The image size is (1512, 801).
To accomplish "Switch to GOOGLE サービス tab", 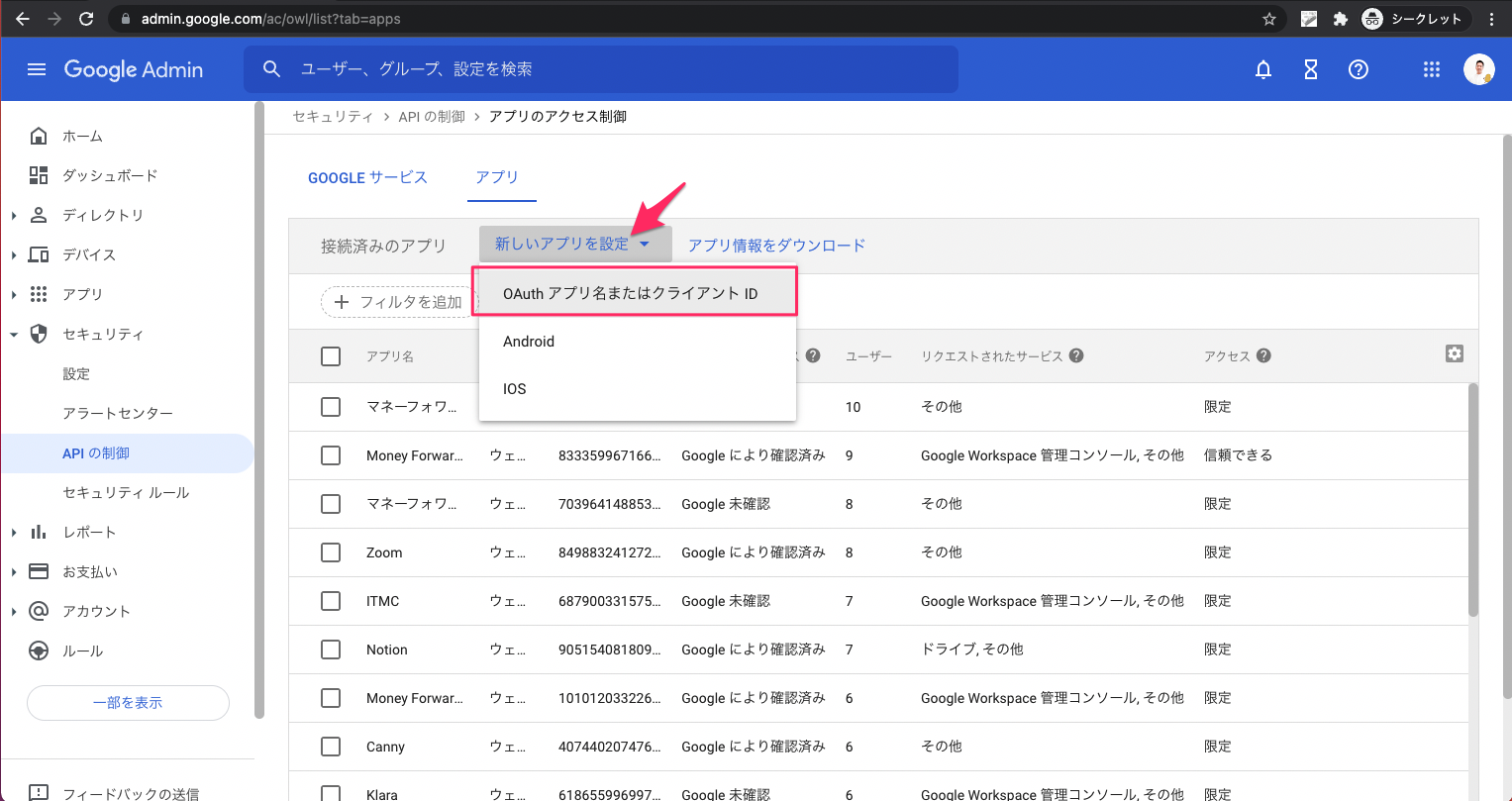I will point(367,177).
